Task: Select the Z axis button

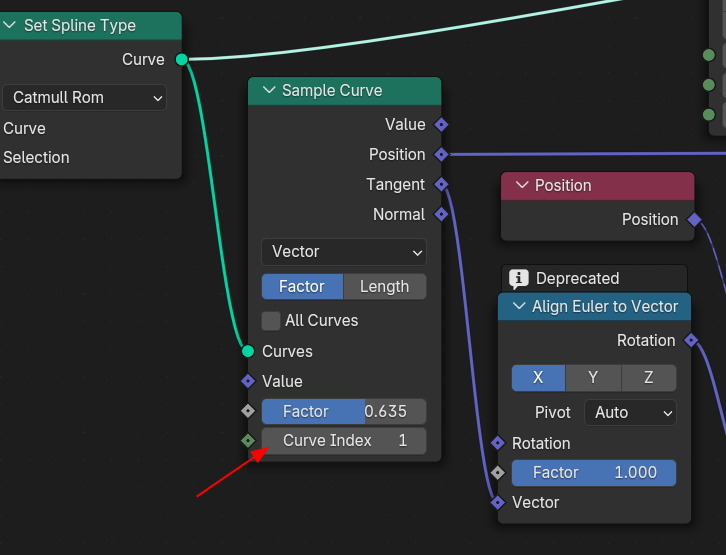Action: tap(648, 378)
